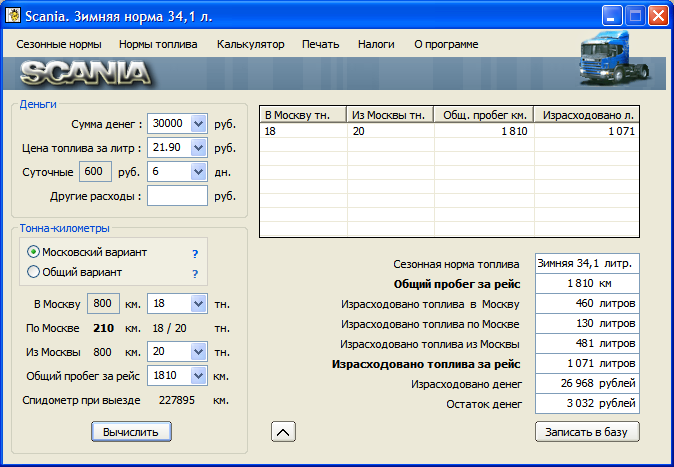Expand the Сумма денег dropdown
The width and height of the screenshot is (674, 467).
coord(198,124)
